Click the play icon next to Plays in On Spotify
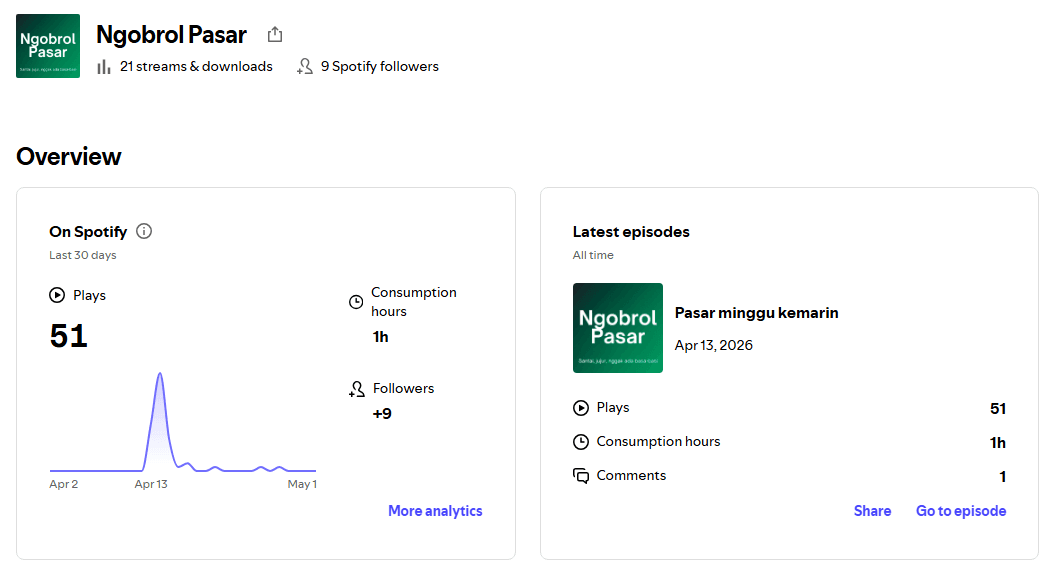The width and height of the screenshot is (1049, 569). 57,295
